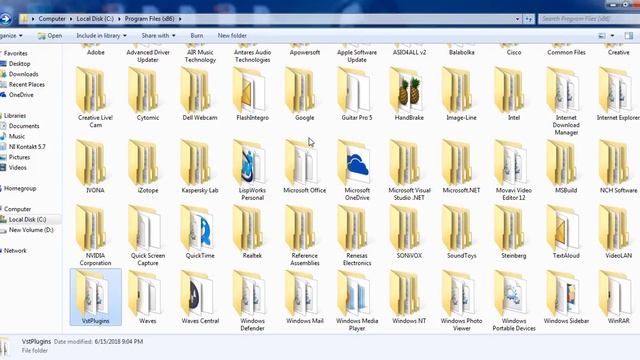Open the Organize dropdown menu
This screenshot has height=360, width=640.
point(11,36)
